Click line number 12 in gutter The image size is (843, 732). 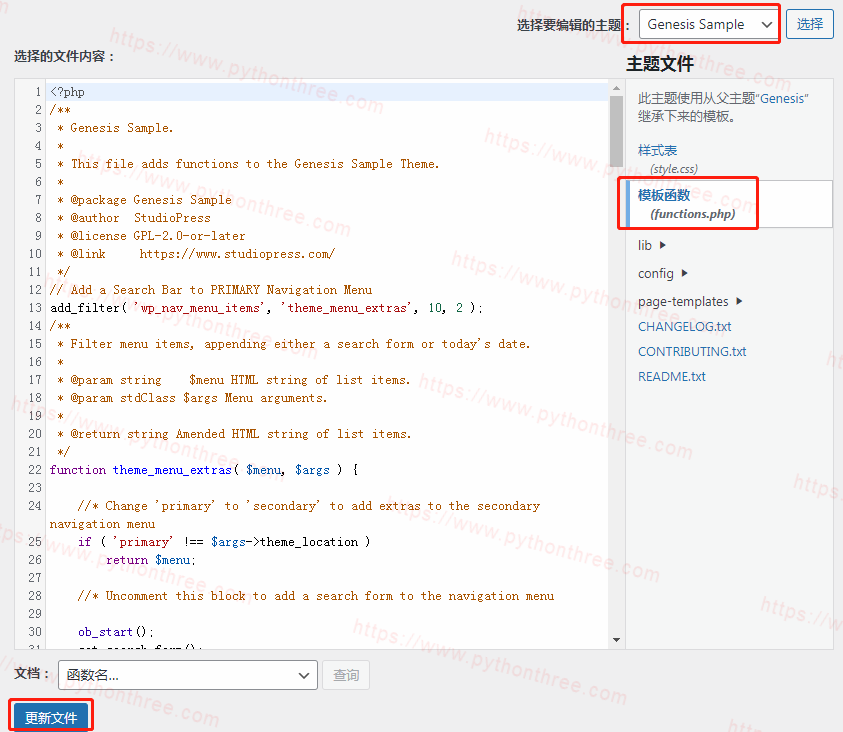pos(34,290)
